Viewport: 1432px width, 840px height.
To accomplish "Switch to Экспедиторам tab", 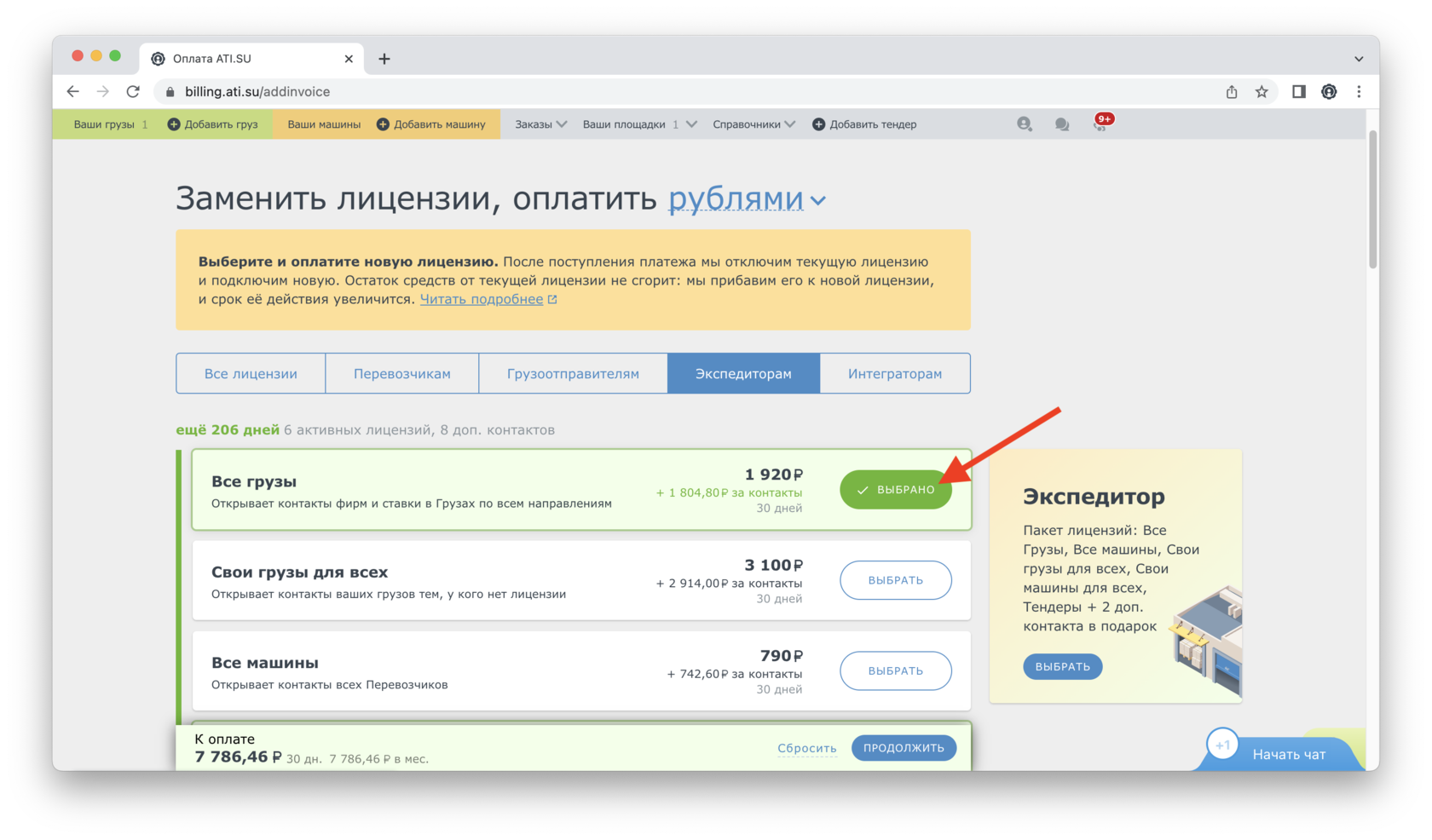I will tap(743, 373).
